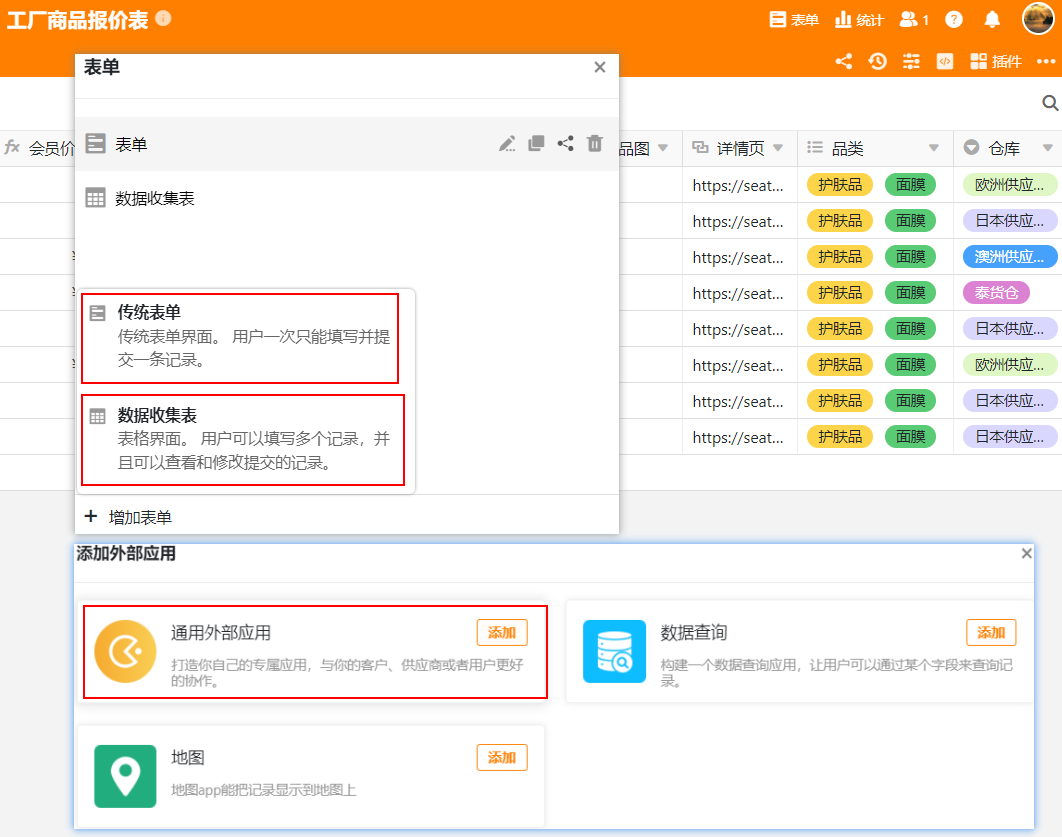Delete the 表单 via the trash icon

coord(594,143)
